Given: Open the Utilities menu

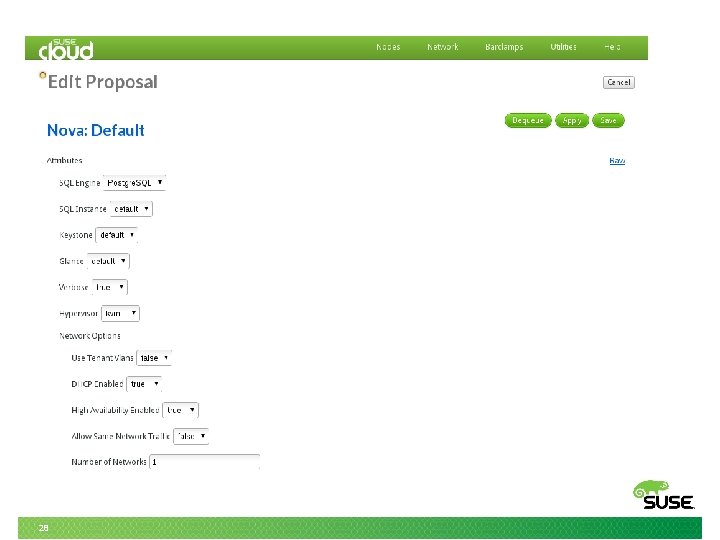Looking at the screenshot, I should tap(563, 47).
